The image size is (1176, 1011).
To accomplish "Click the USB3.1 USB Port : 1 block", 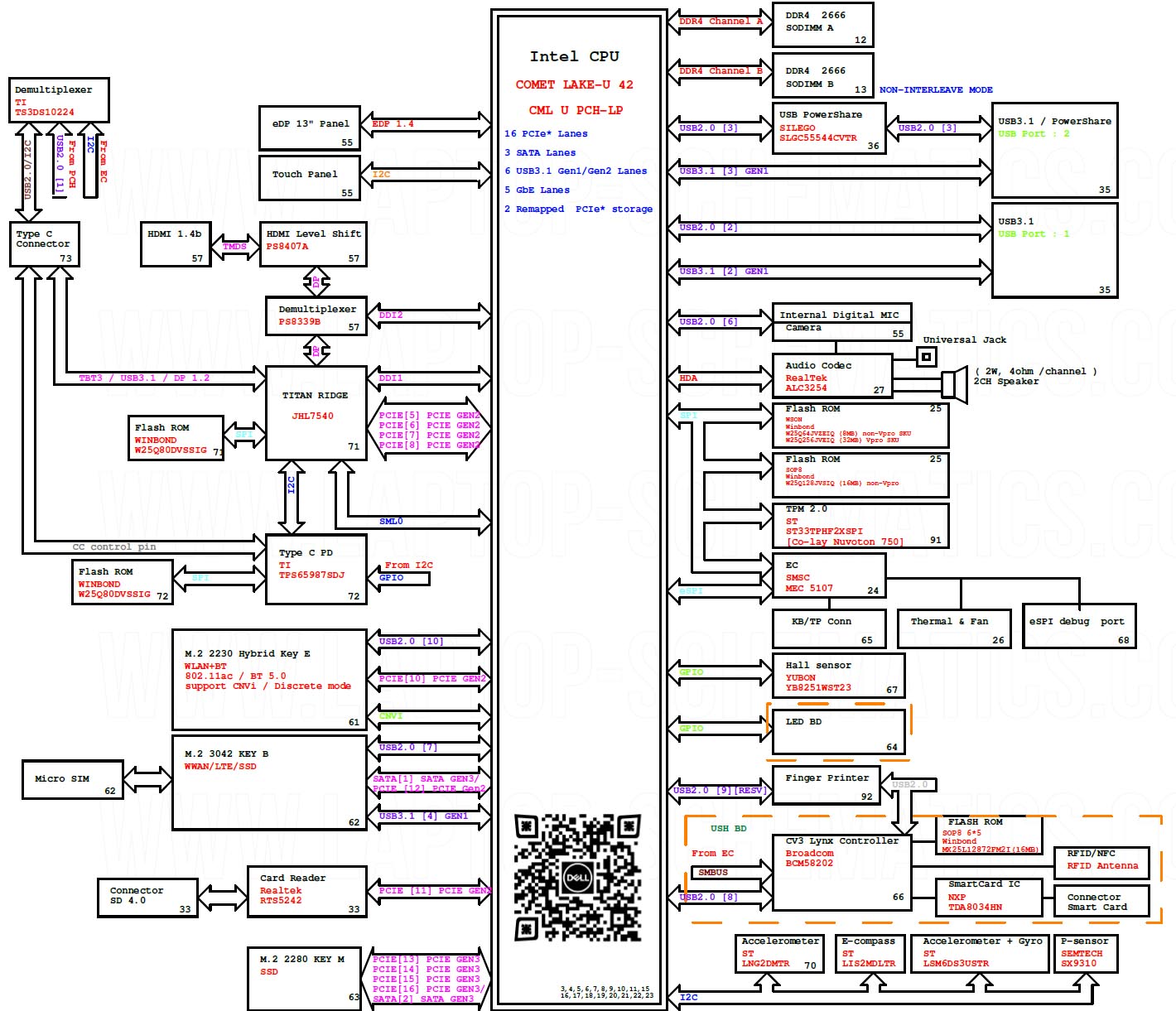I will tap(1055, 250).
